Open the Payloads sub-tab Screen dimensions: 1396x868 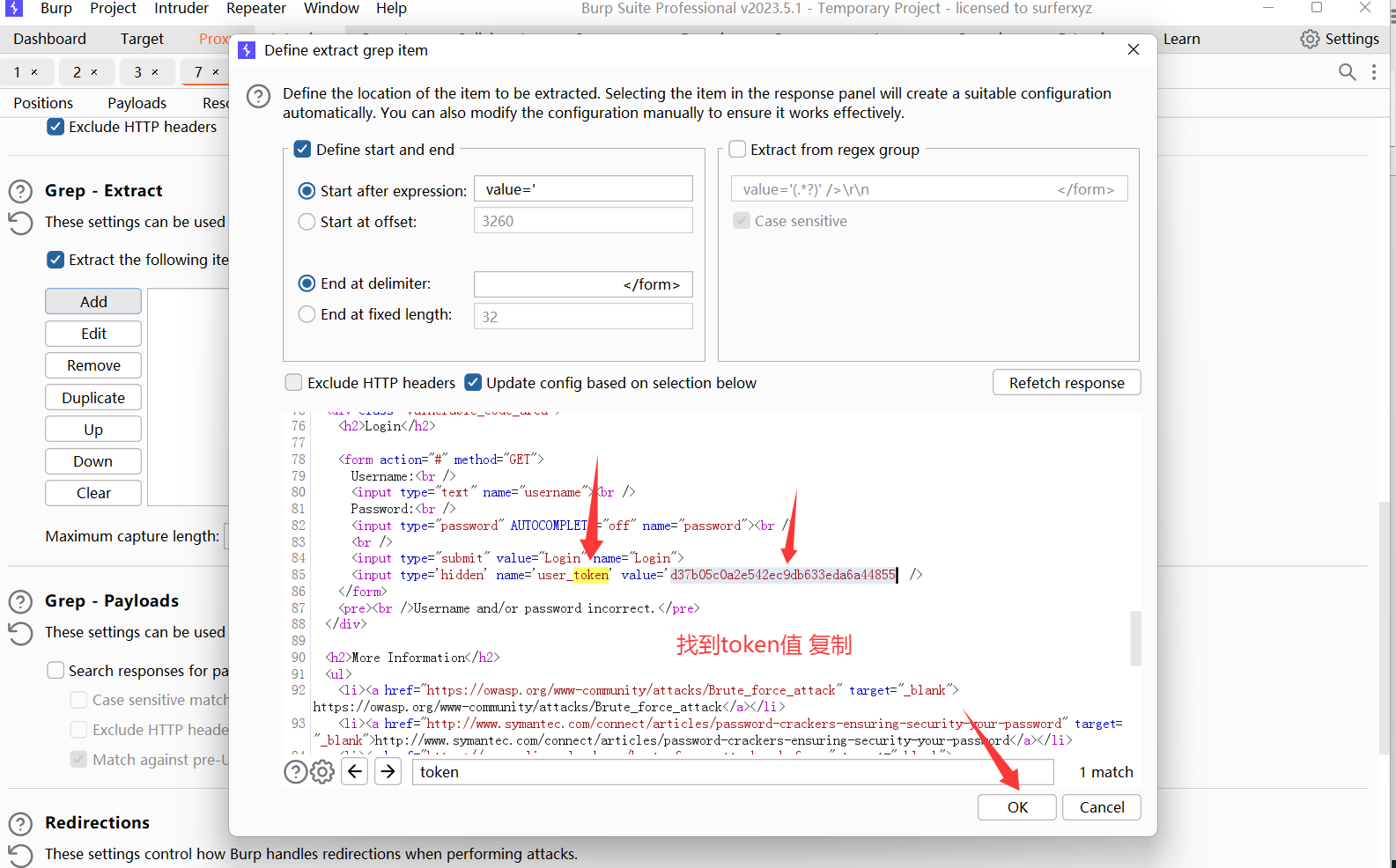point(137,103)
